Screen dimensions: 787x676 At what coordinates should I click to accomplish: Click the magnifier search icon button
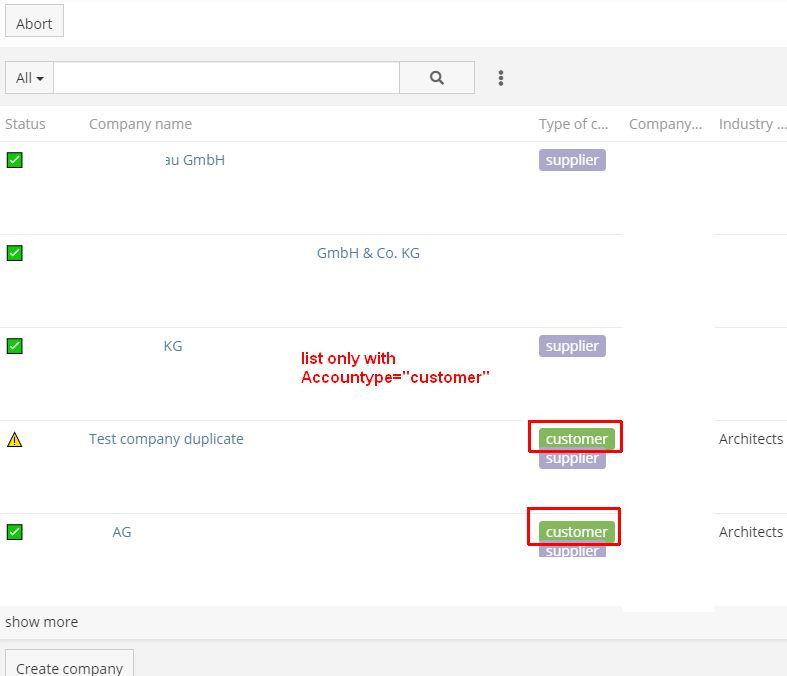pyautogui.click(x=437, y=78)
